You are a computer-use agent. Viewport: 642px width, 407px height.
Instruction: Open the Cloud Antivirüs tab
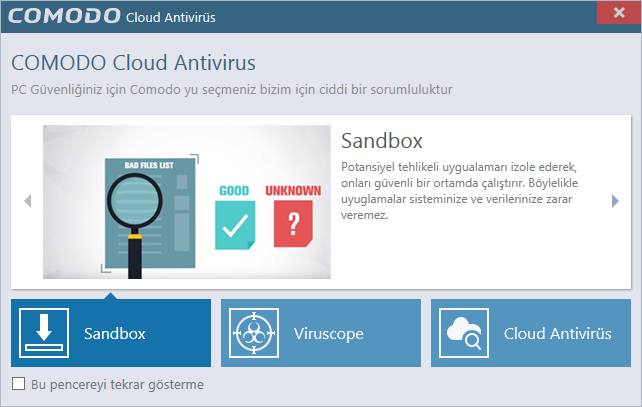coord(531,333)
